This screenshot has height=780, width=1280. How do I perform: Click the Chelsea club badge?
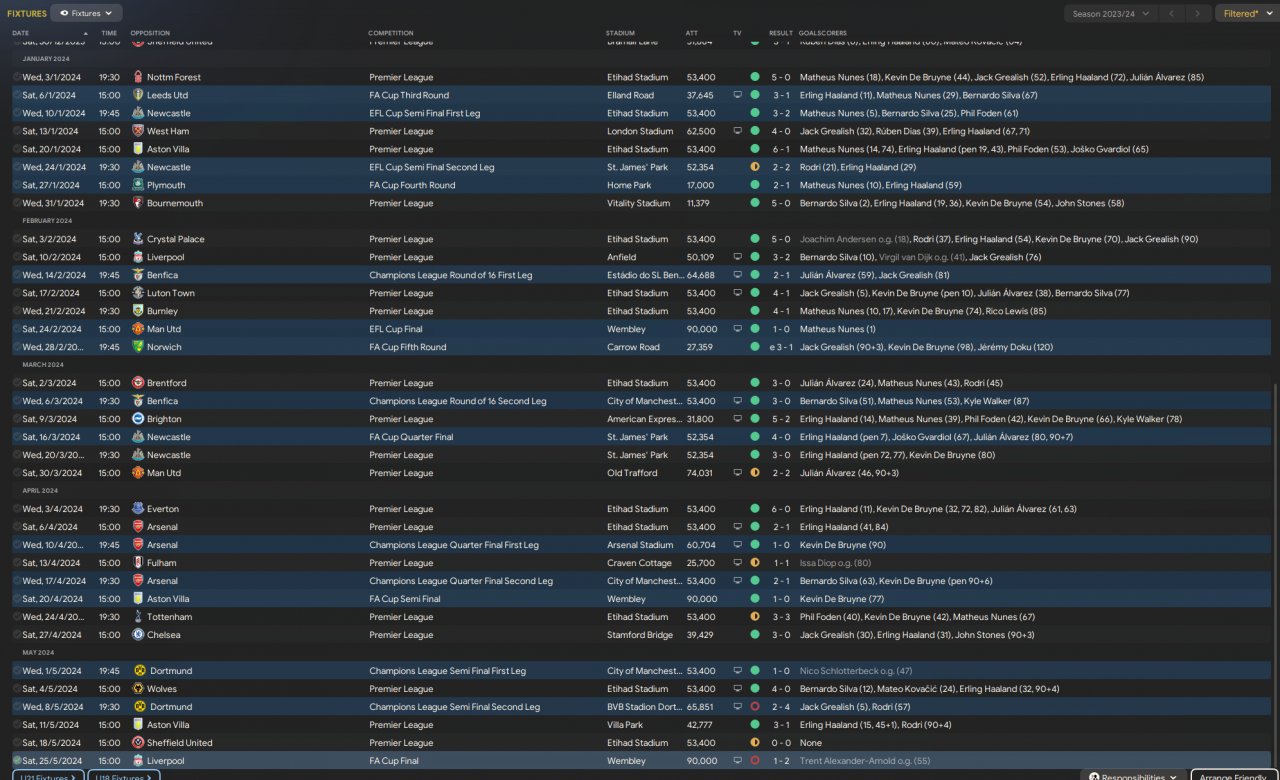coord(138,635)
